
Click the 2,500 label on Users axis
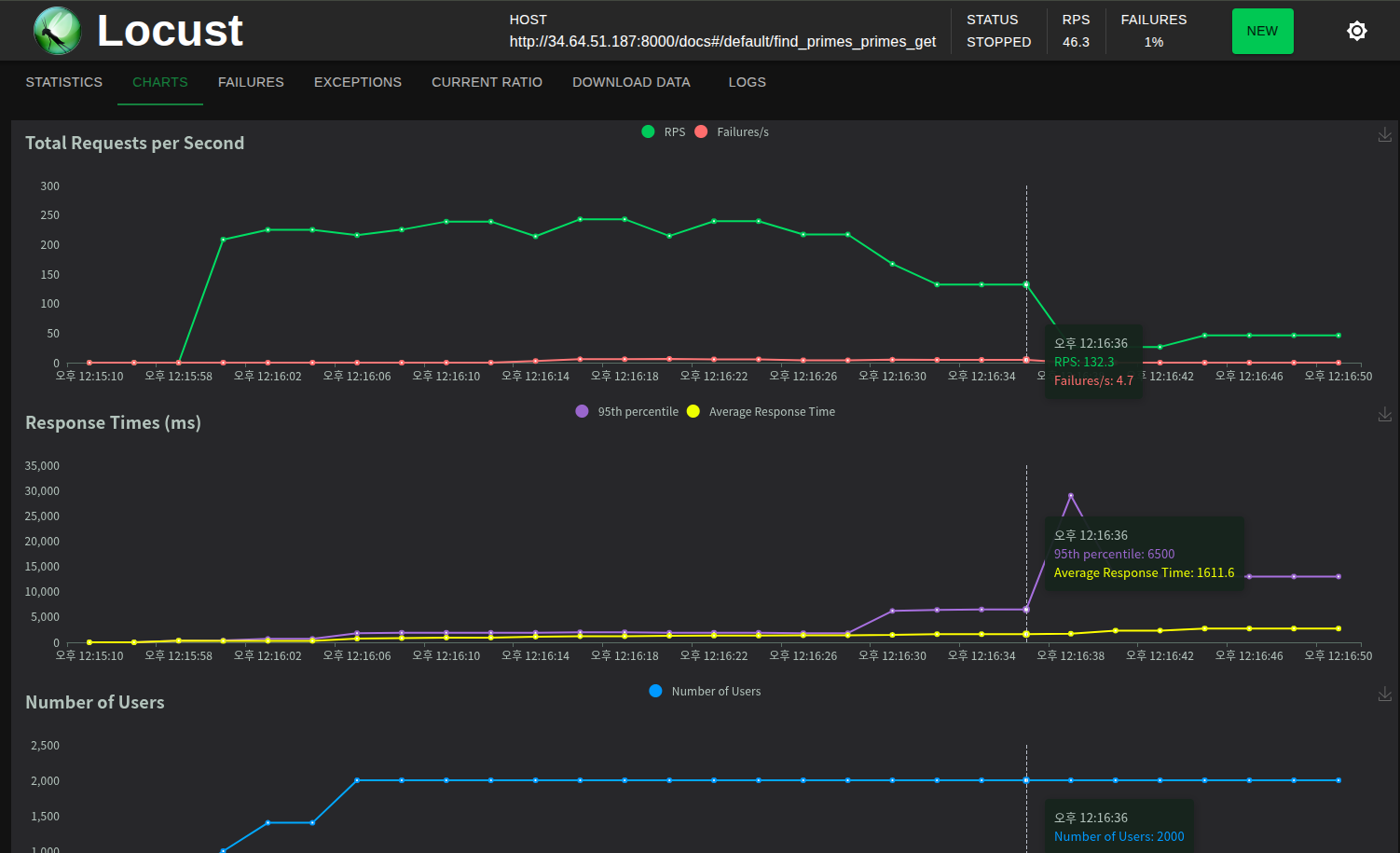pos(45,745)
